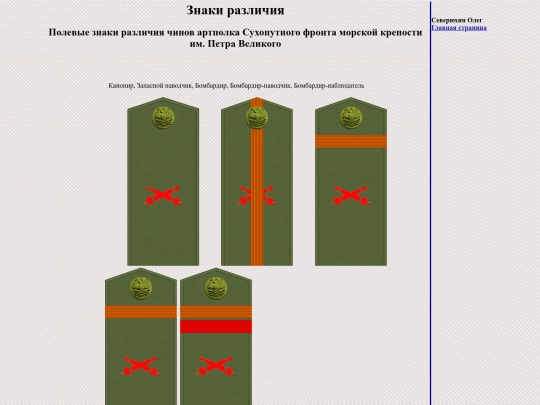Viewport: 540px width, 405px height.
Task: Click the author name Северюхин Олег
Action: [457, 20]
